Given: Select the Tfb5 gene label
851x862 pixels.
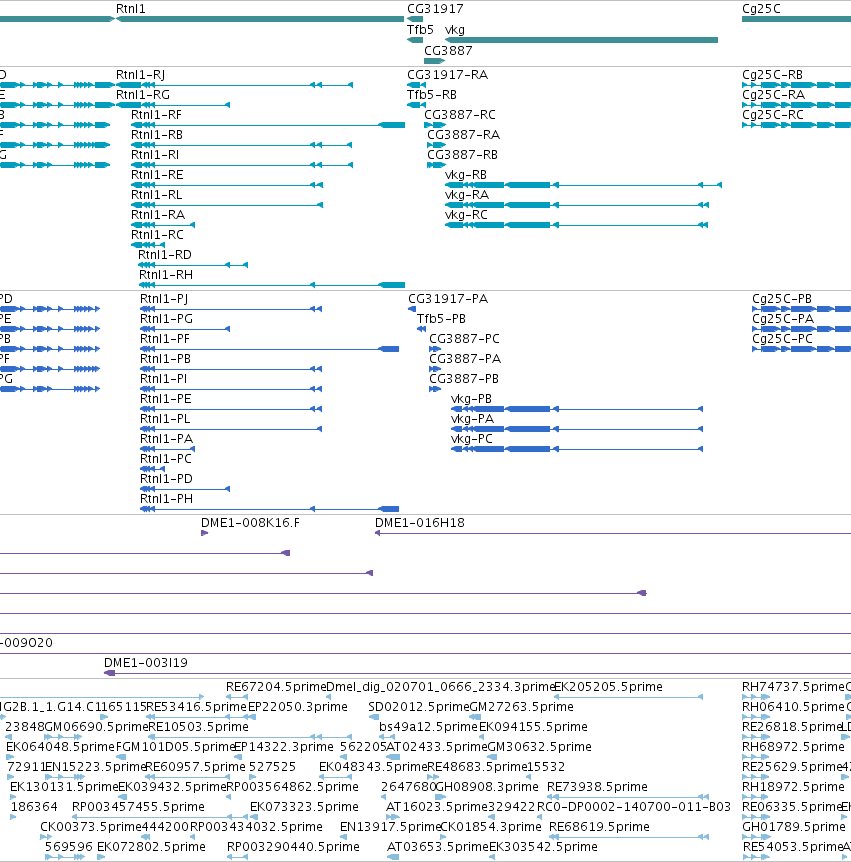Looking at the screenshot, I should point(420,30).
